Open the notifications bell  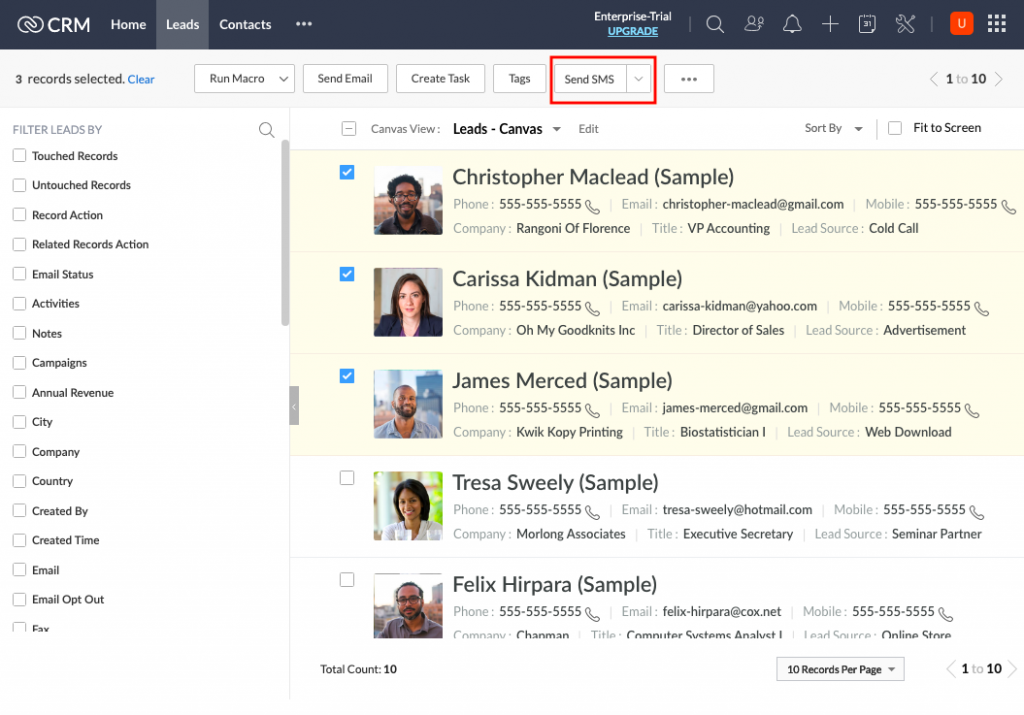(792, 23)
